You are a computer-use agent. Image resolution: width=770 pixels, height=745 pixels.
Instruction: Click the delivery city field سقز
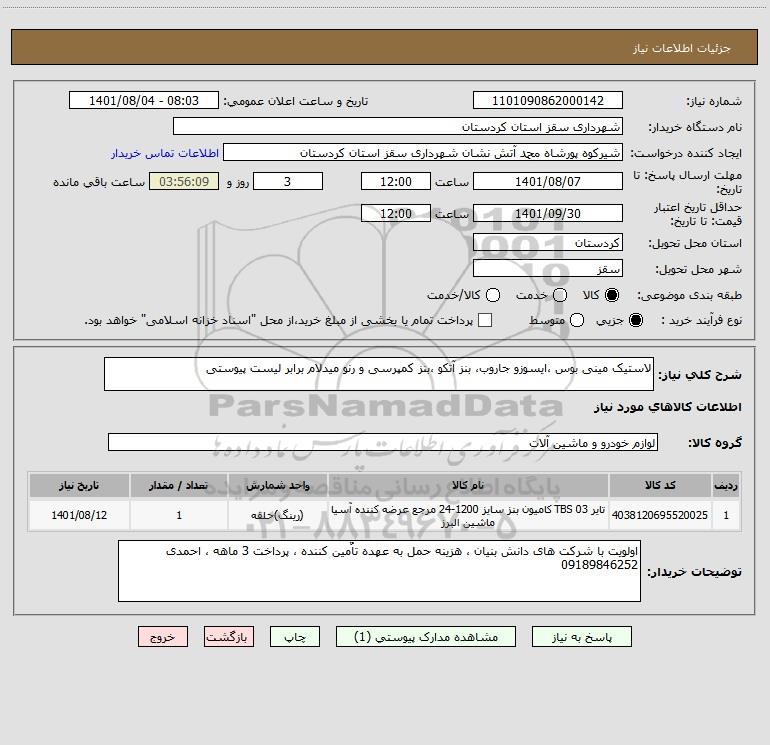click(x=548, y=268)
